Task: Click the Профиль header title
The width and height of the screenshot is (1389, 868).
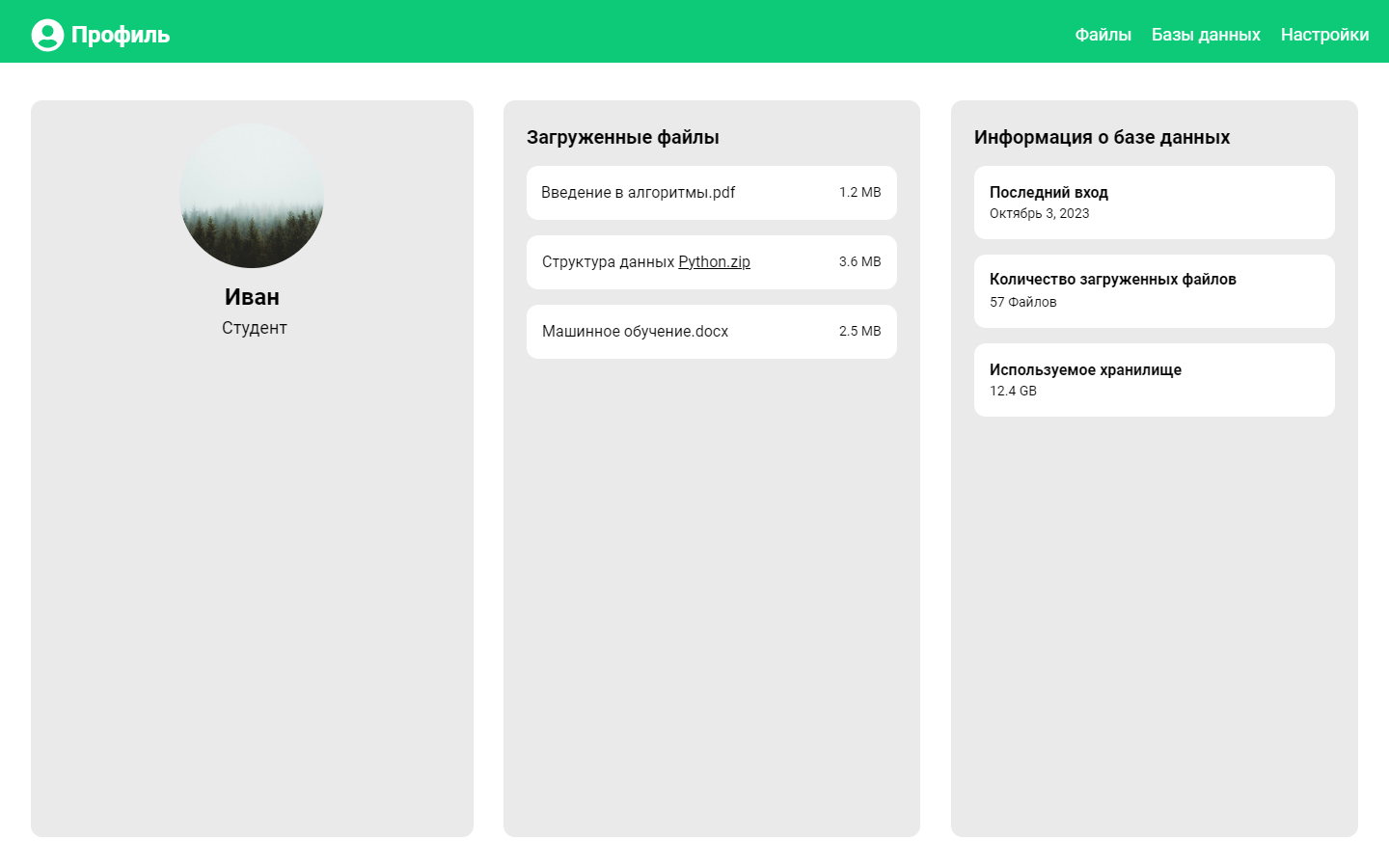Action: (x=121, y=35)
